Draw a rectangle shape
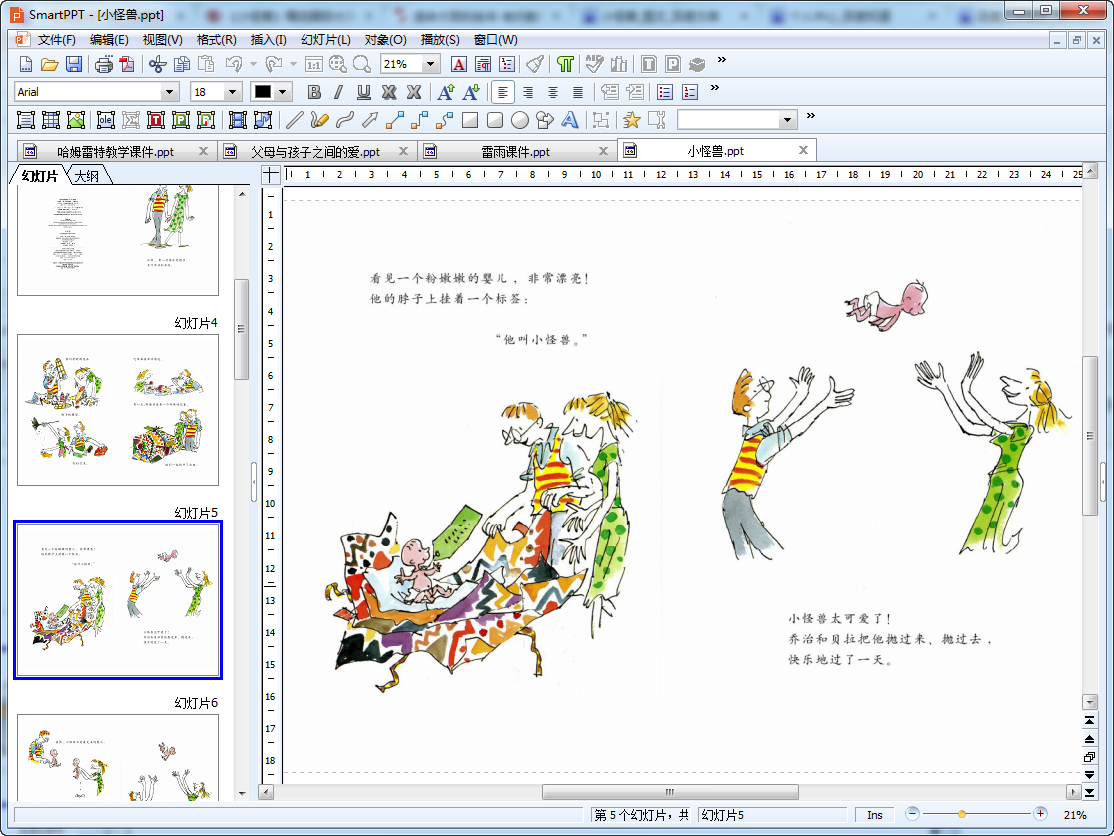 tap(470, 120)
